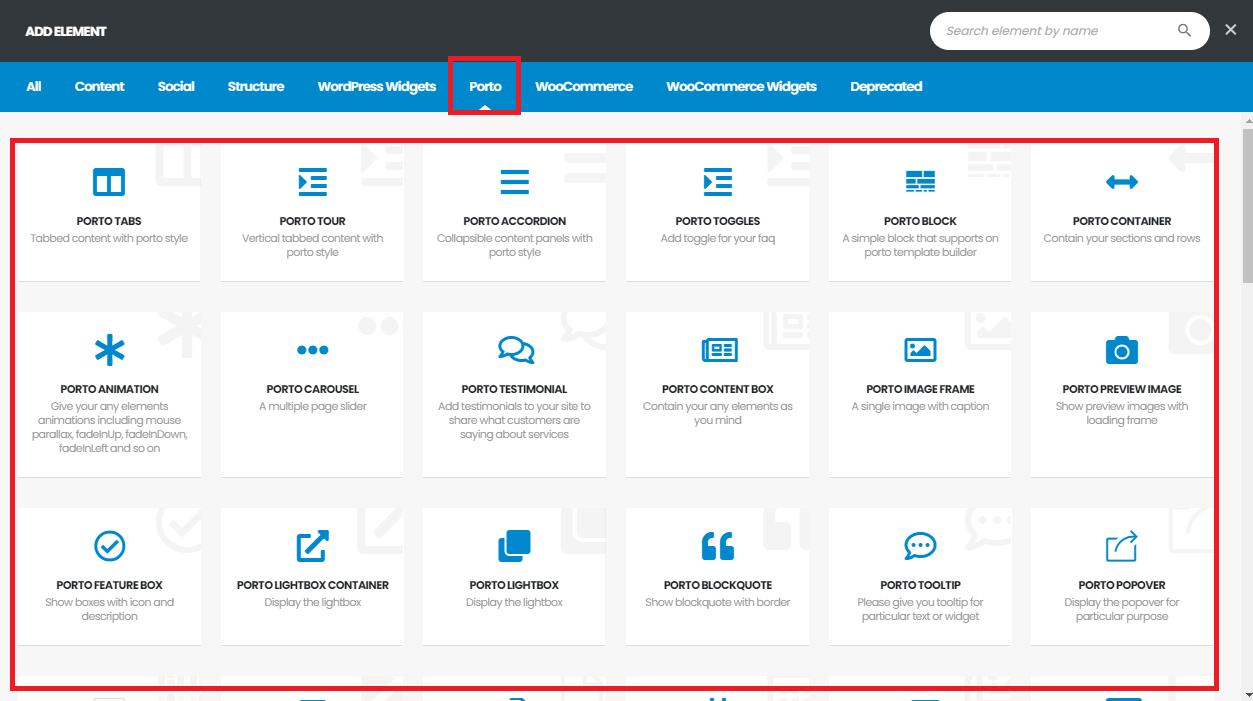Pick the Porto Toggles icon
Screen dimensions: 1253x701
[717, 182]
